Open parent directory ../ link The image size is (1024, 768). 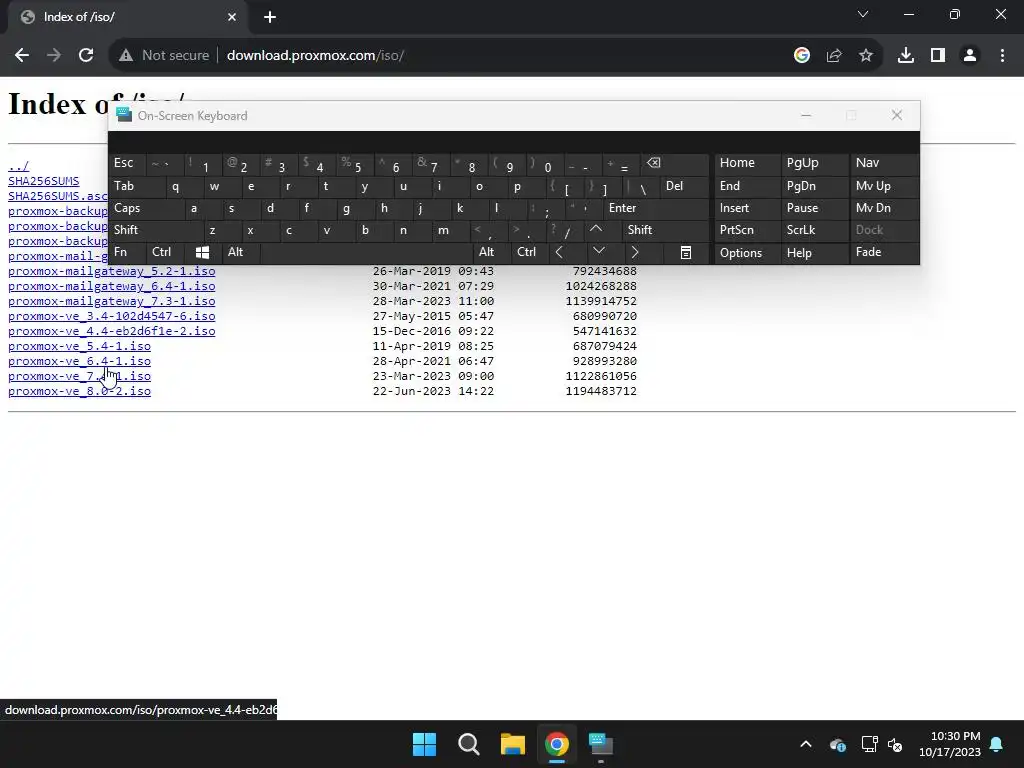(x=18, y=166)
